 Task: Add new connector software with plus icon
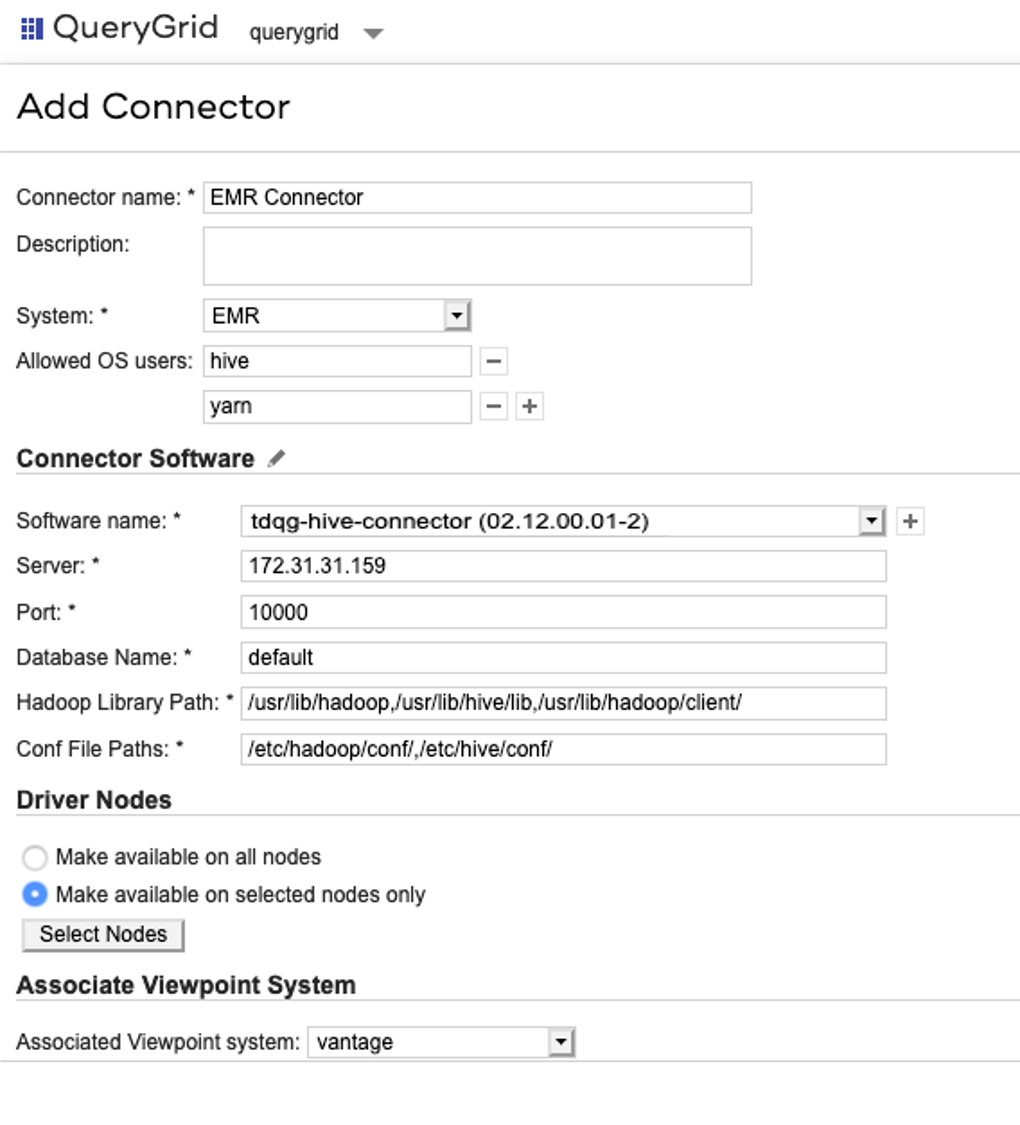[x=910, y=521]
